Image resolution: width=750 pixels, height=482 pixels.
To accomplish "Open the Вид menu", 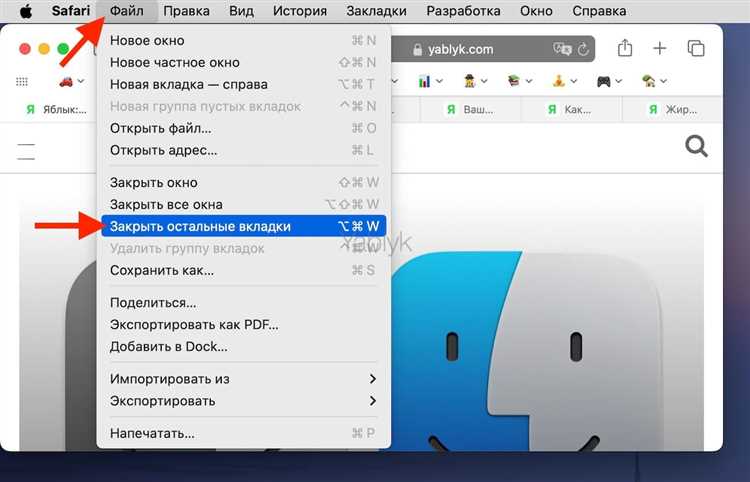I will tap(242, 11).
